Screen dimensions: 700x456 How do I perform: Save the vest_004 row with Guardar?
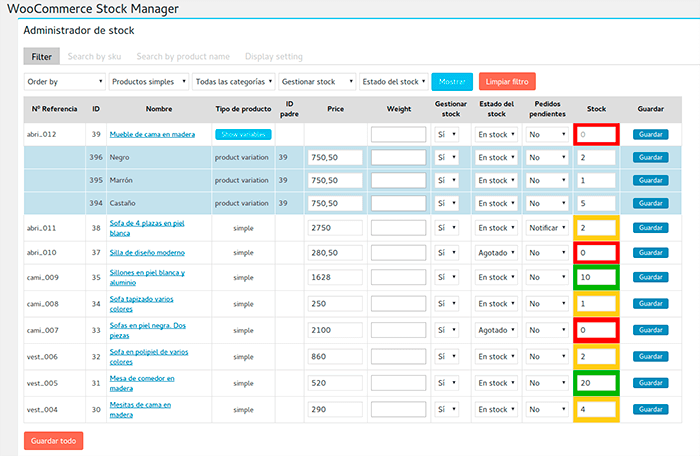(650, 409)
